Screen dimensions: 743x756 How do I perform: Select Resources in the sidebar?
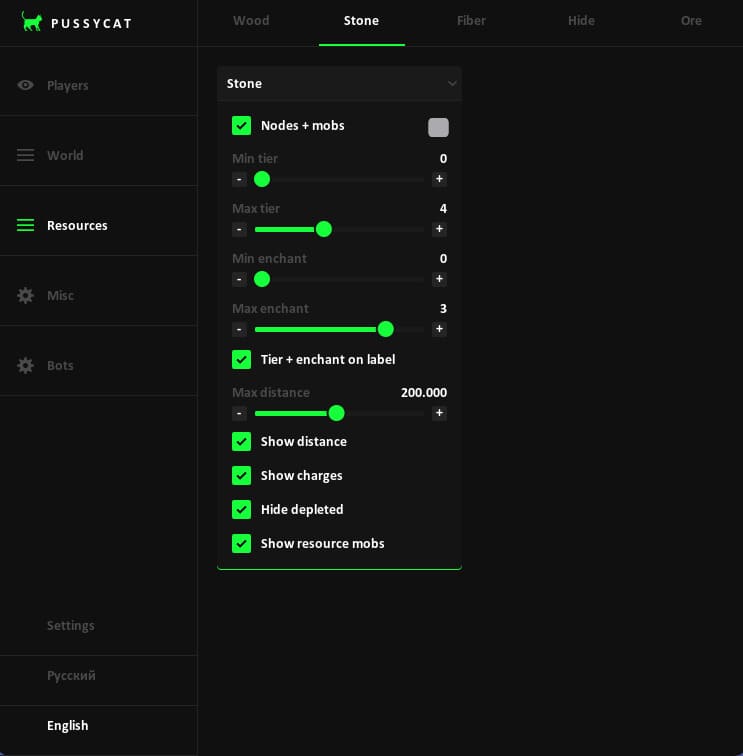tap(98, 225)
